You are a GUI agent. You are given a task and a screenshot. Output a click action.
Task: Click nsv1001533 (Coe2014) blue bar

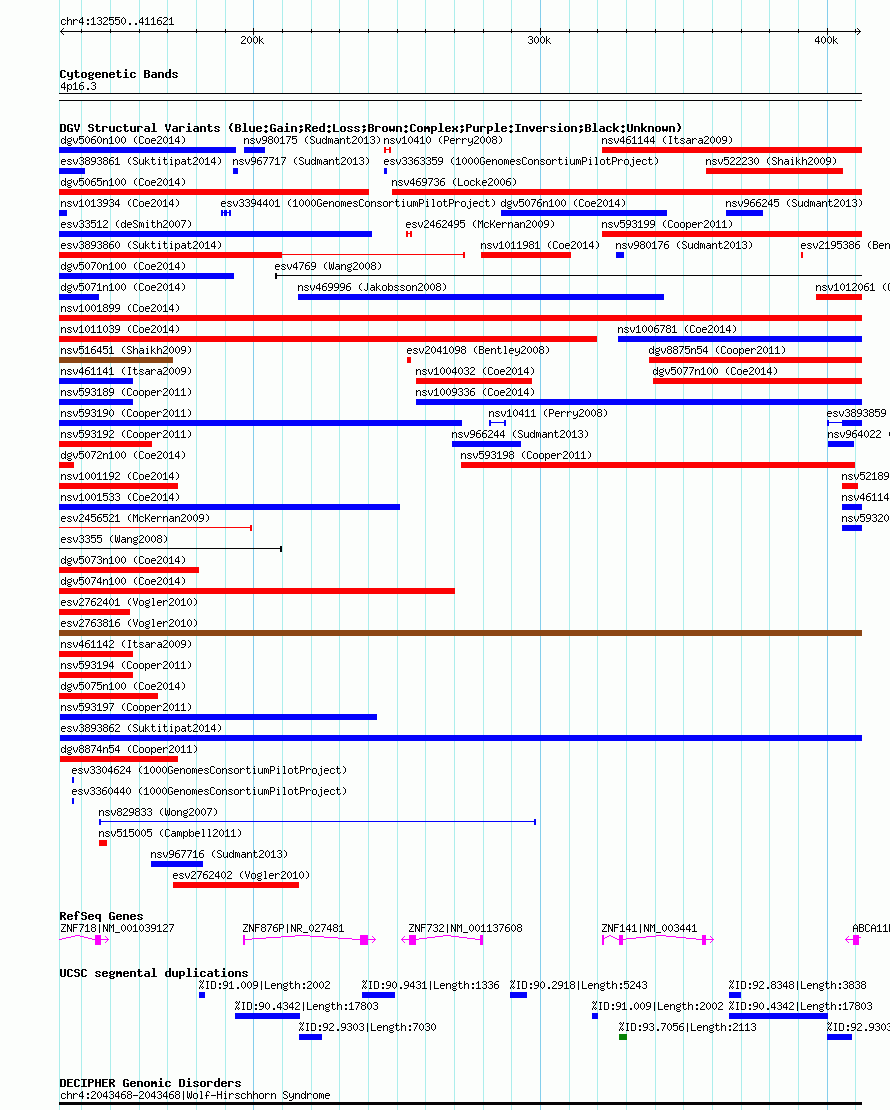(229, 507)
